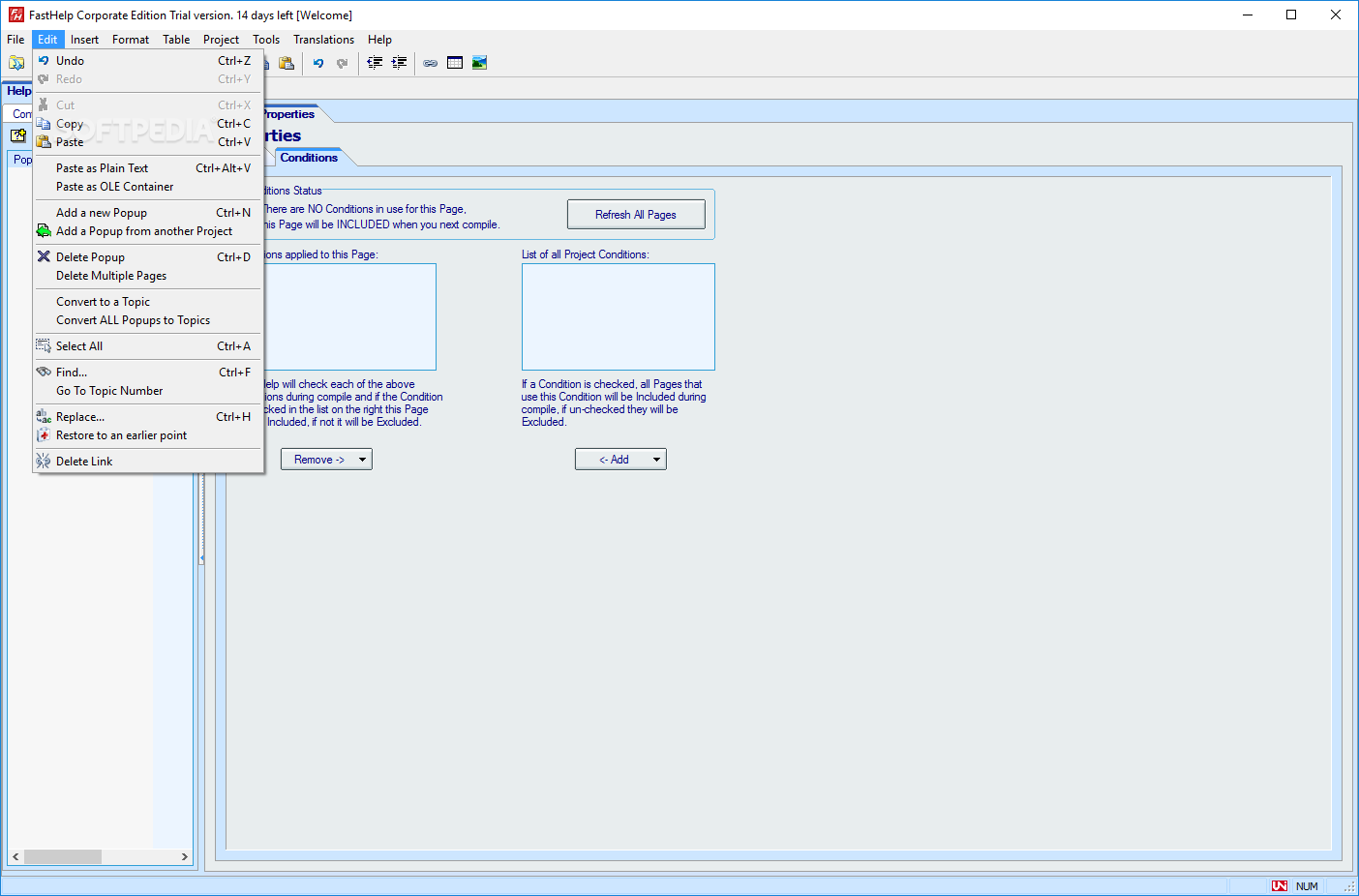Choose Delete Multiple Pages
The width and height of the screenshot is (1359, 896).
pos(148,276)
